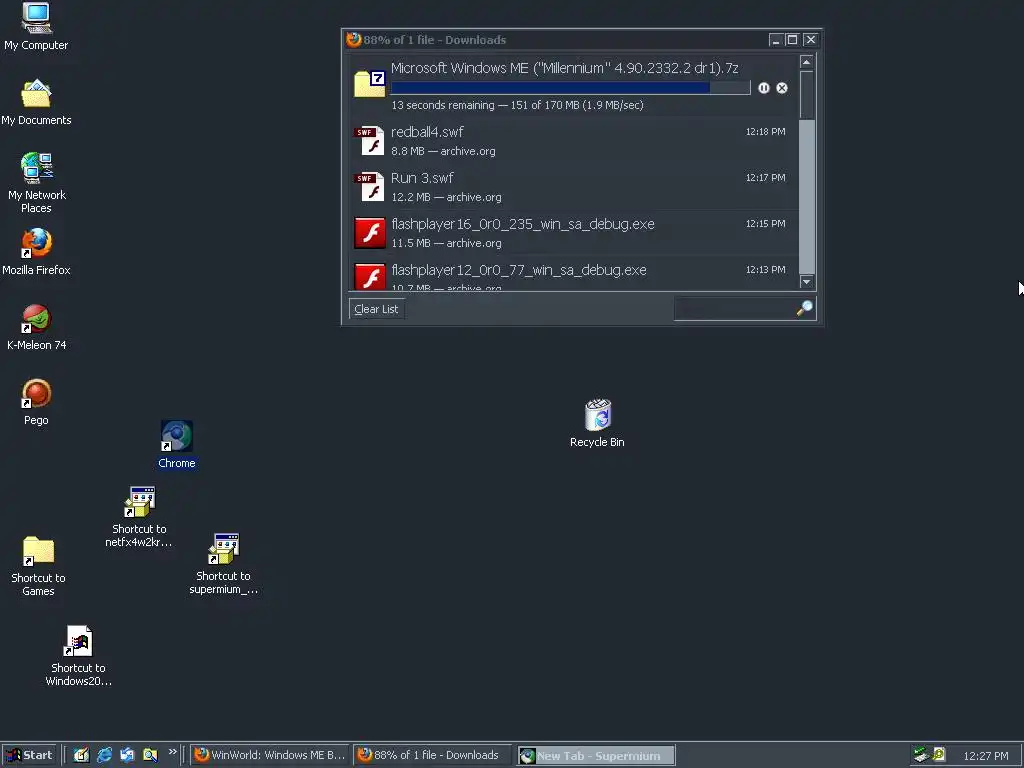Pause the Windows ME download
This screenshot has width=1024, height=768.
[x=763, y=88]
